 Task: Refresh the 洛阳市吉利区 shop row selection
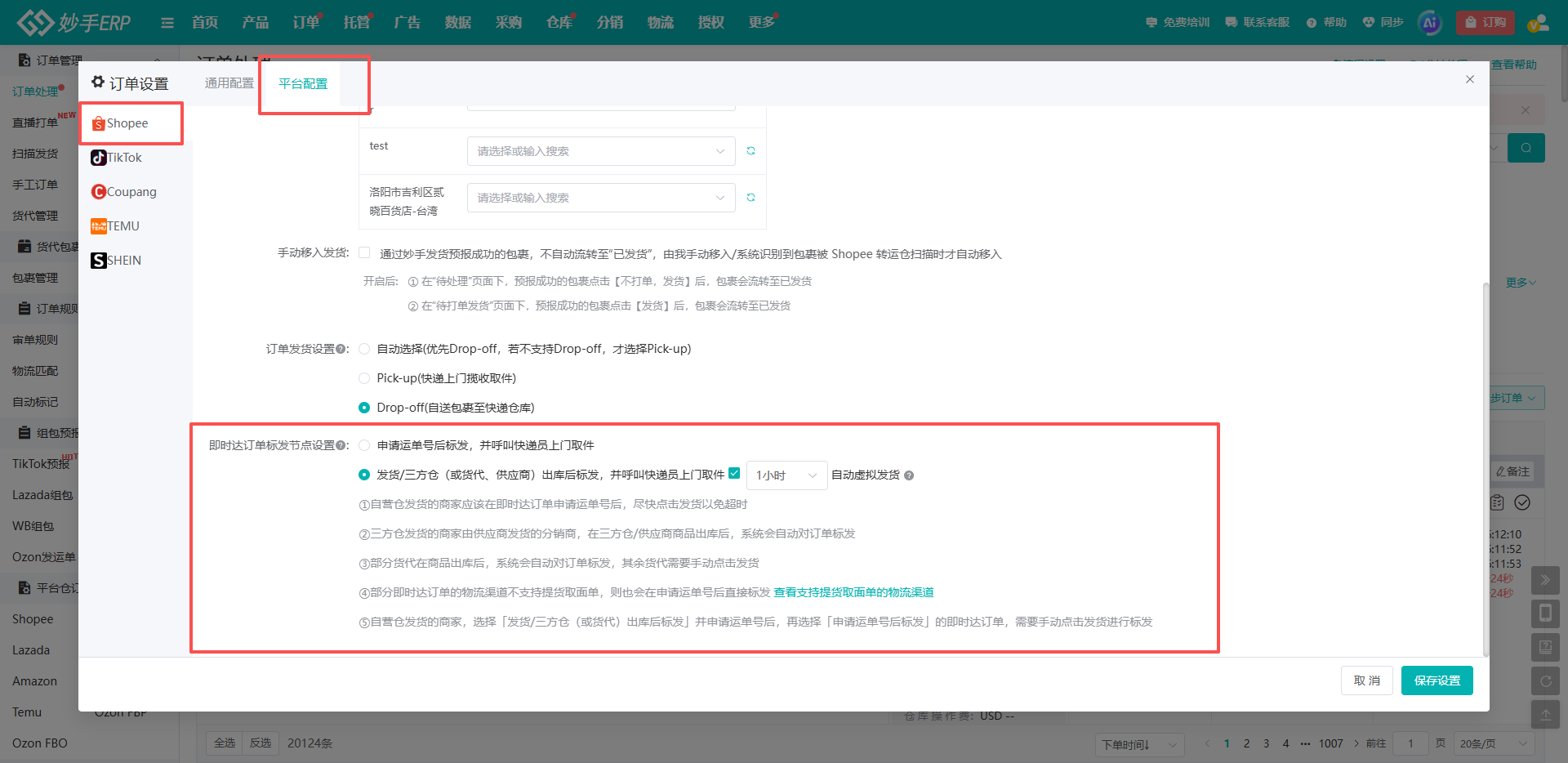click(751, 198)
